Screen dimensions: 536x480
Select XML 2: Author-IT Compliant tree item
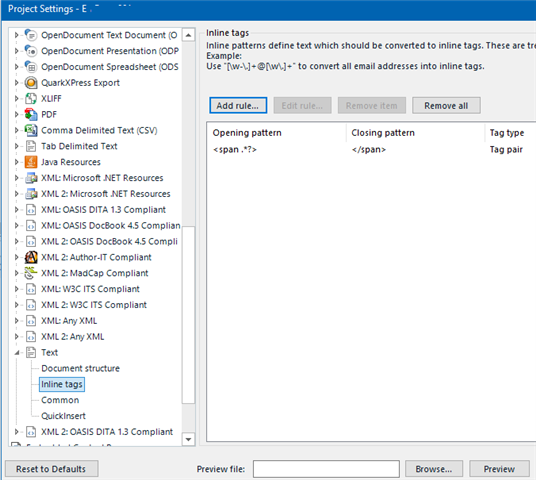tap(96, 257)
